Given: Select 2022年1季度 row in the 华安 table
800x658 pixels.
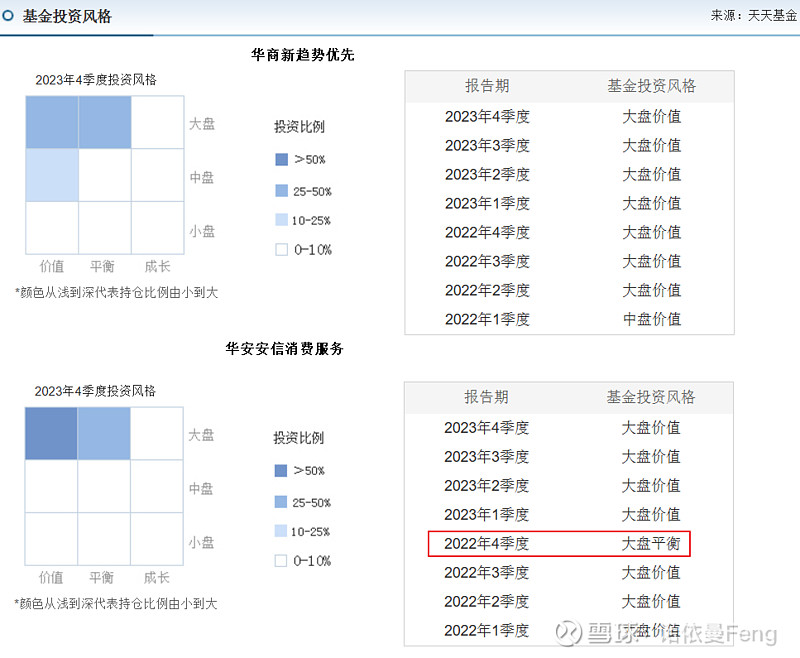Looking at the screenshot, I should (568, 631).
